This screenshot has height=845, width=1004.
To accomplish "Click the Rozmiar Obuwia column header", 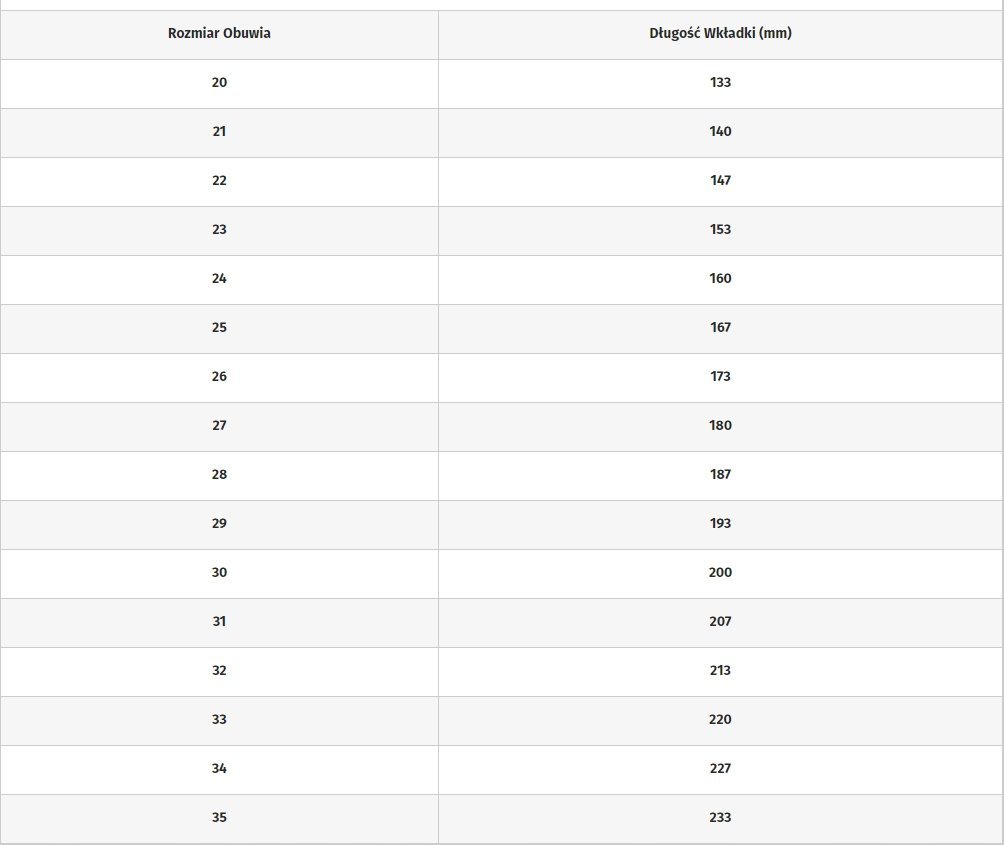I will pyautogui.click(x=219, y=35).
